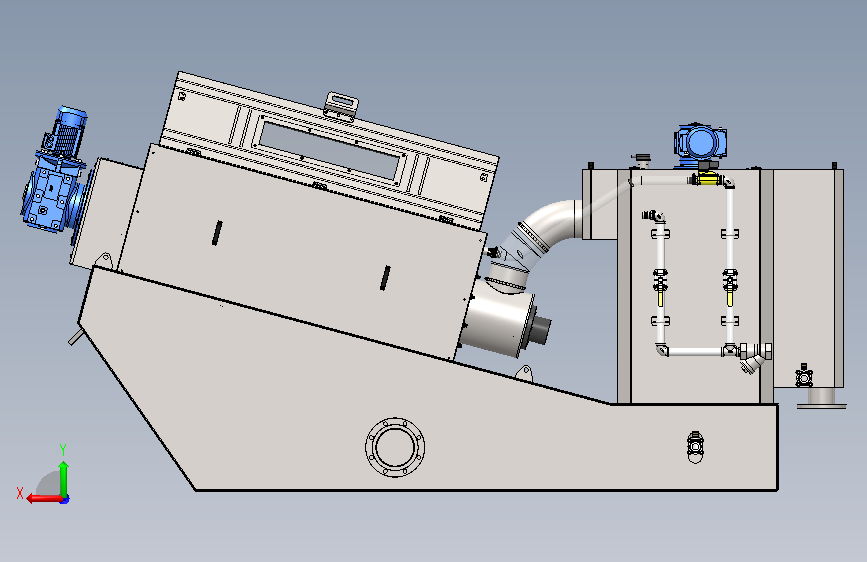Select the blue gear motor on the left end
Viewport: 867px width, 562px height.
54,170
